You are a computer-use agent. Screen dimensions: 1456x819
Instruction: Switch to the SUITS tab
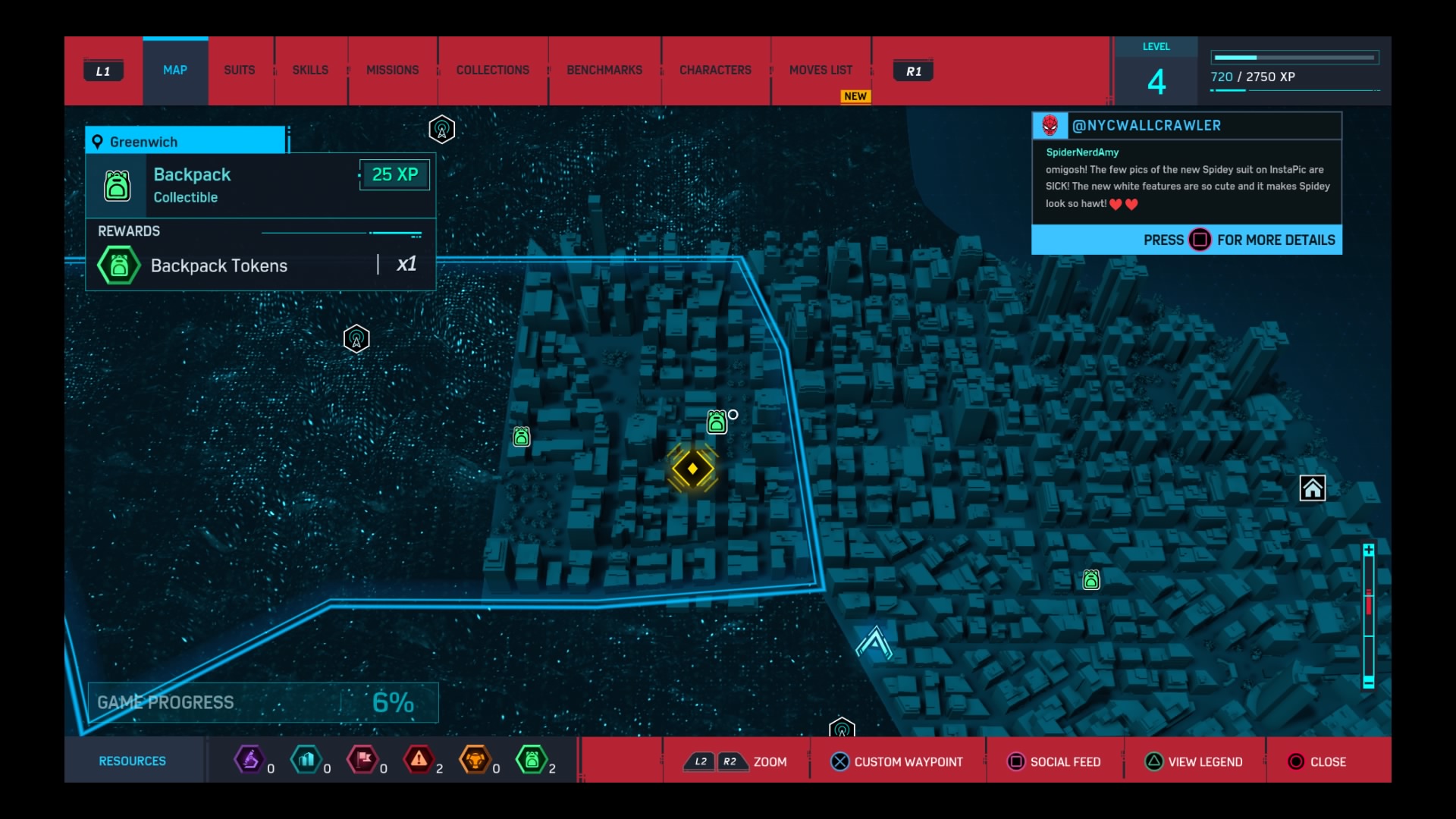(x=240, y=71)
